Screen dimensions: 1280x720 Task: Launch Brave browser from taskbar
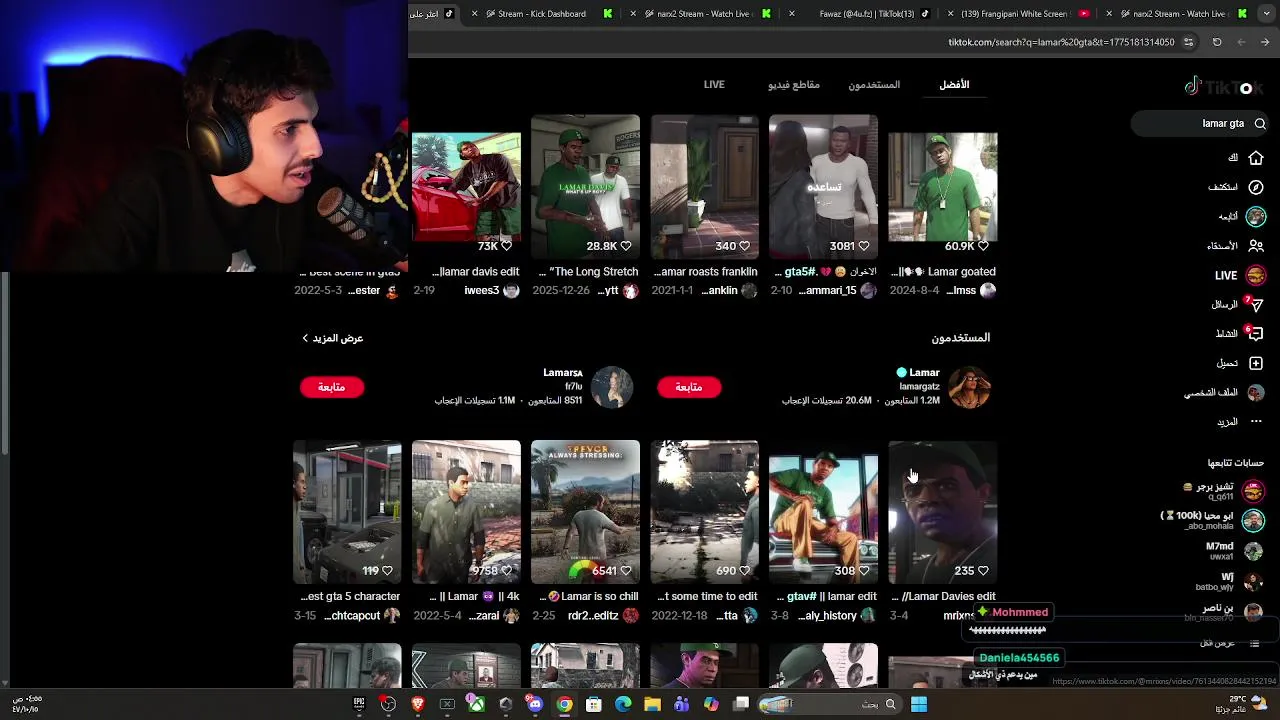click(x=418, y=704)
